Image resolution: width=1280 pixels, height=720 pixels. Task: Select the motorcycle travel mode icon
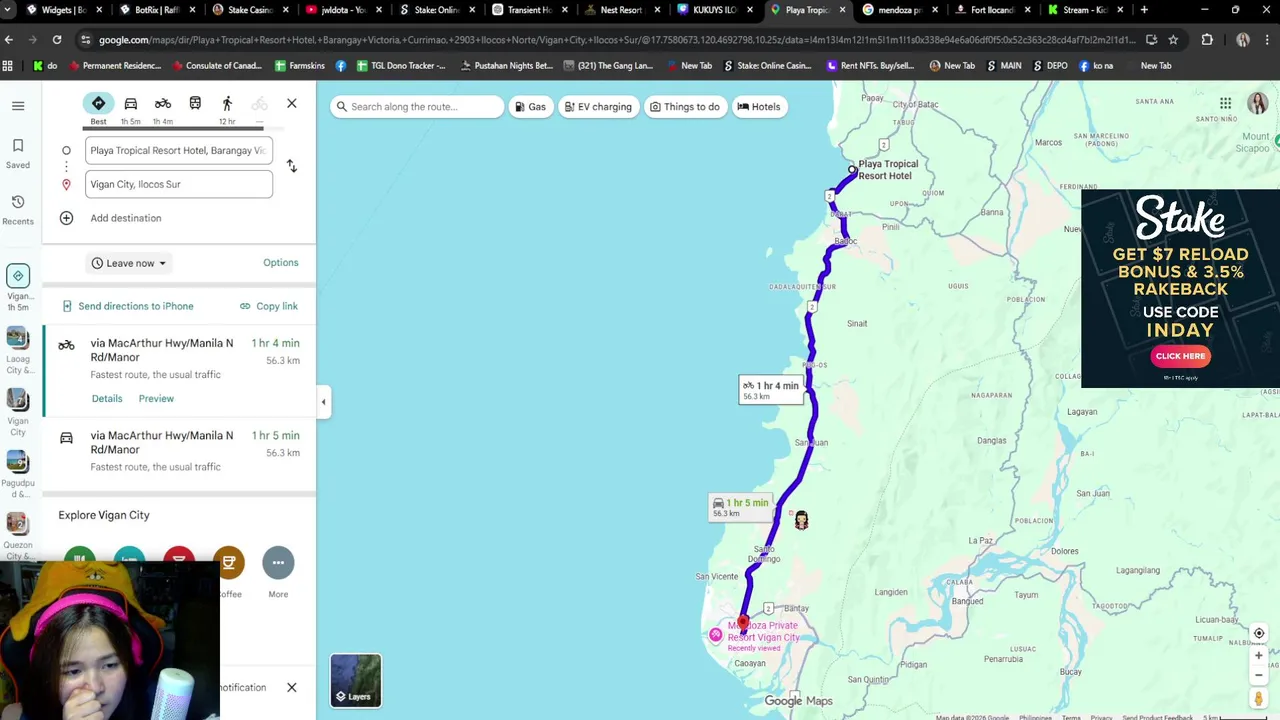pyautogui.click(x=162, y=104)
